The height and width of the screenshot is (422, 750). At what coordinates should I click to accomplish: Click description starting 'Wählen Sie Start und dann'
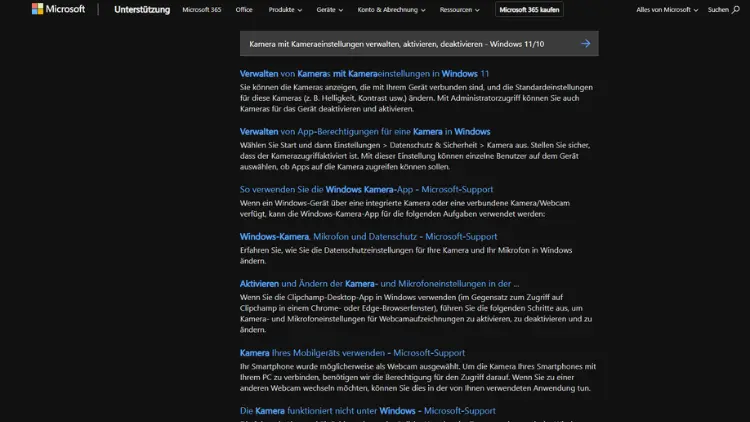[x=415, y=156]
